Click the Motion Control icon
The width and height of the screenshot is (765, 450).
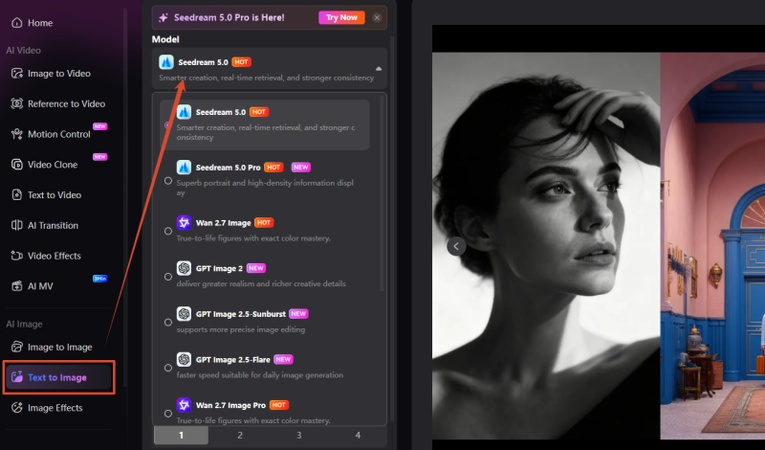point(17,134)
